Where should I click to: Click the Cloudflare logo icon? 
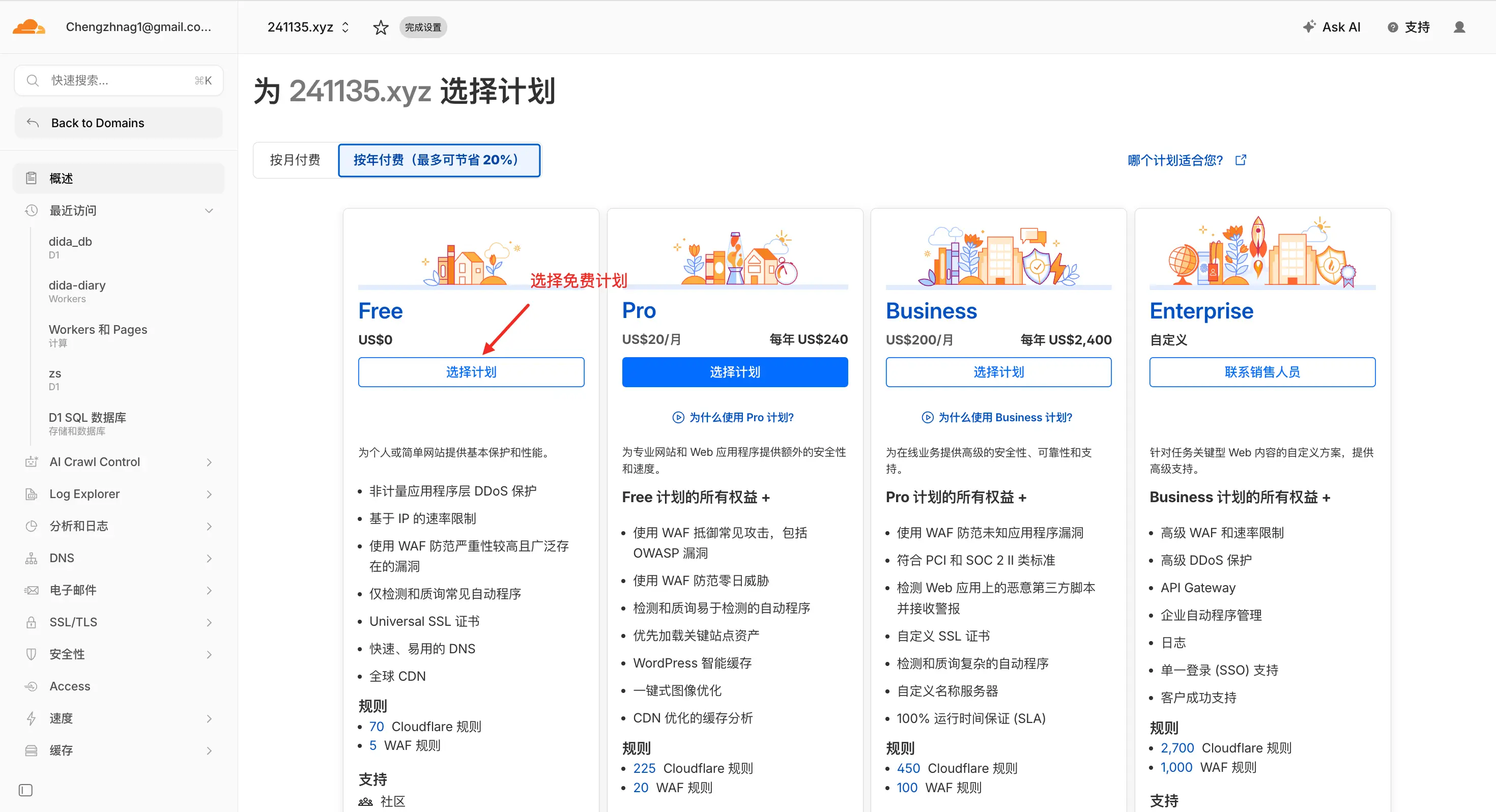[29, 27]
